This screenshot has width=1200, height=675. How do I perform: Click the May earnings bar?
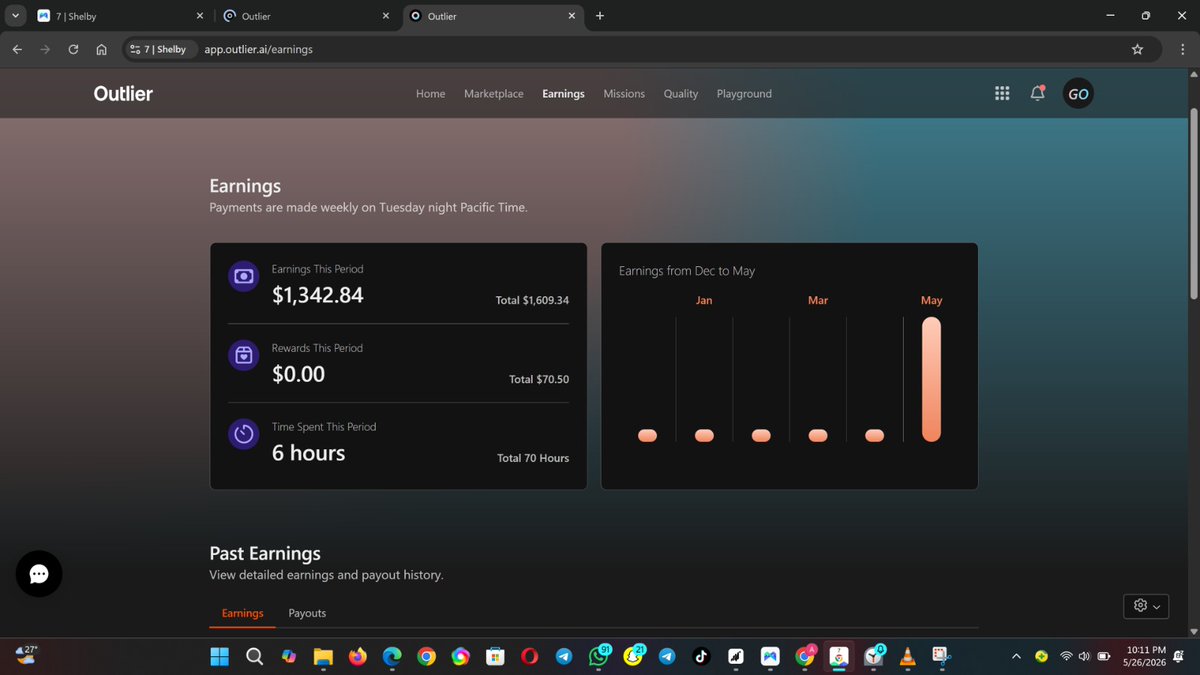pyautogui.click(x=931, y=379)
